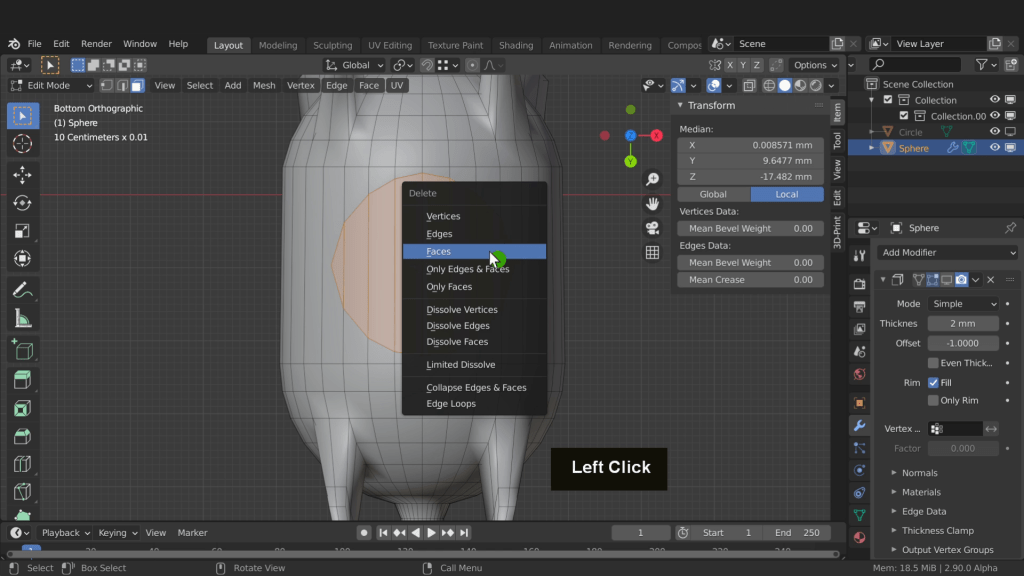Screen dimensions: 1024x576
Task: Switch to the UV Editing workspace tab
Action: coord(389,45)
